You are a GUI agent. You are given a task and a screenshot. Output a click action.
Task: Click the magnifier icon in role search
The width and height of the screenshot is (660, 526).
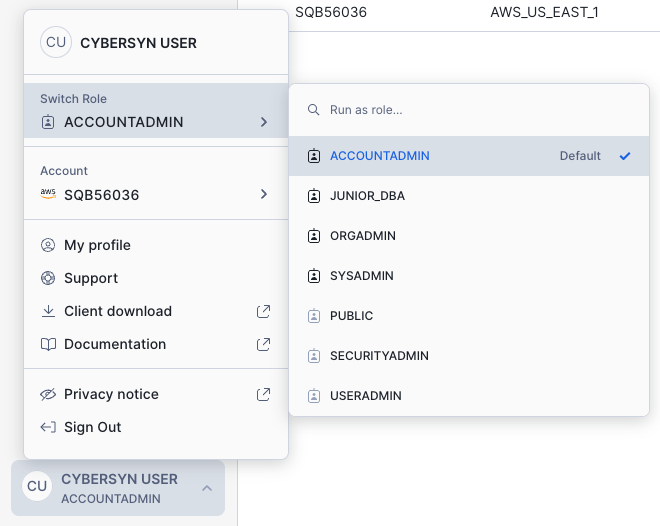[x=314, y=110]
